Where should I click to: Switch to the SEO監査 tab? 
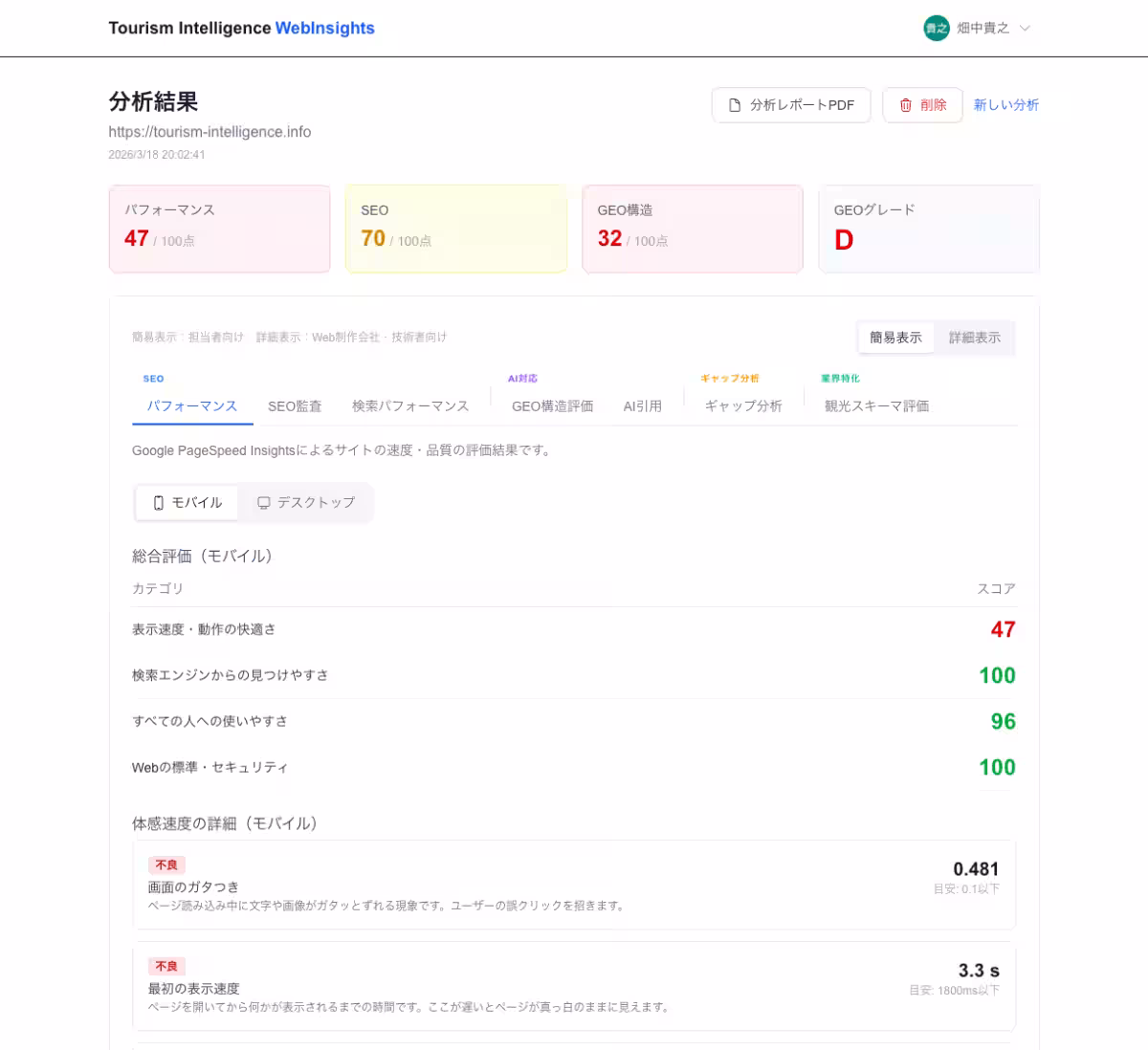[x=294, y=405]
